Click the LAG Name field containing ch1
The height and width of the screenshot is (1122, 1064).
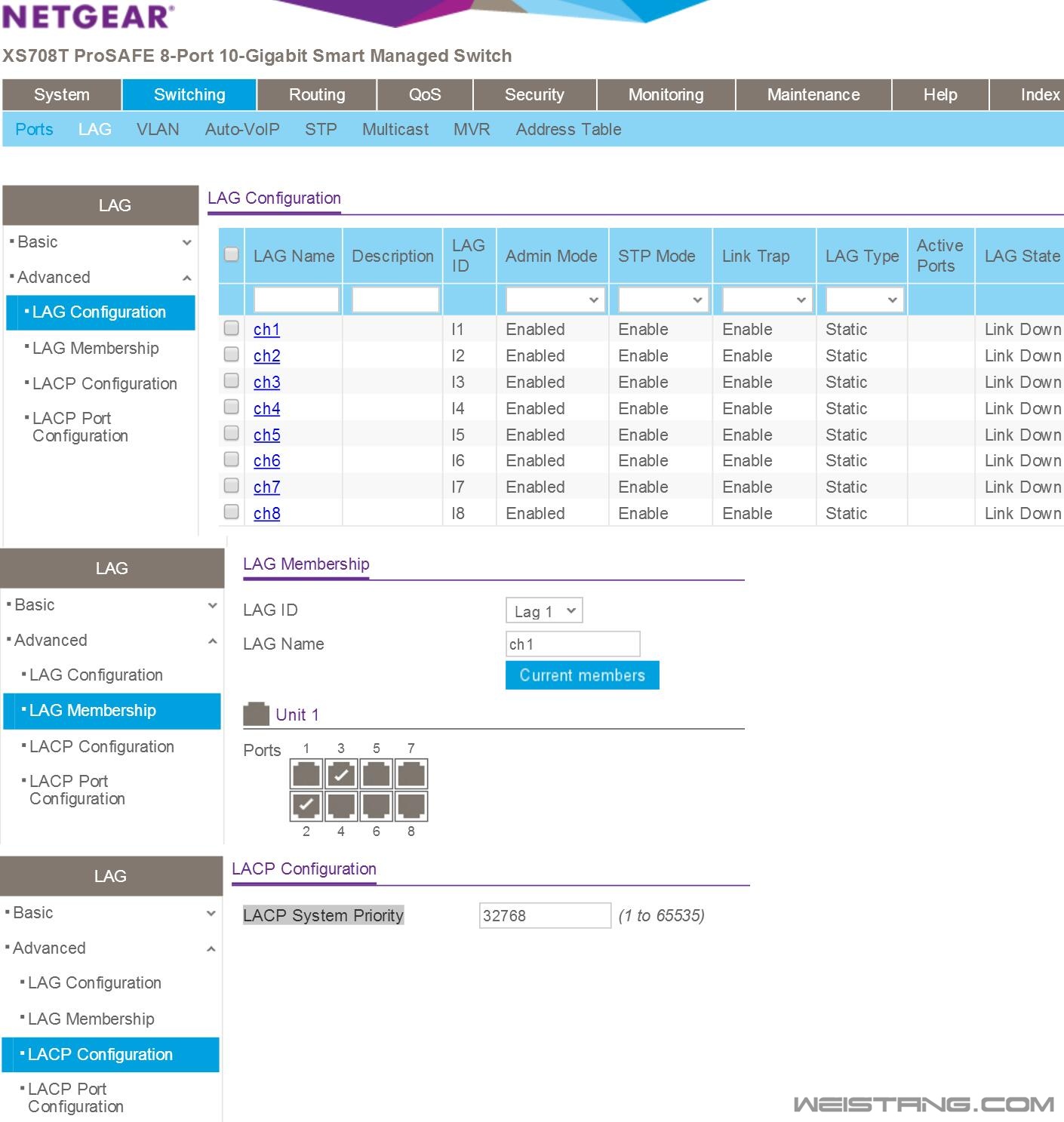[x=573, y=644]
